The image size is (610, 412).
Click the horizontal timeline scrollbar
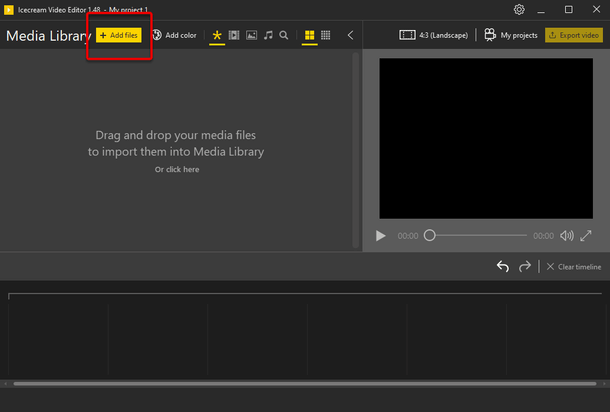(x=305, y=384)
